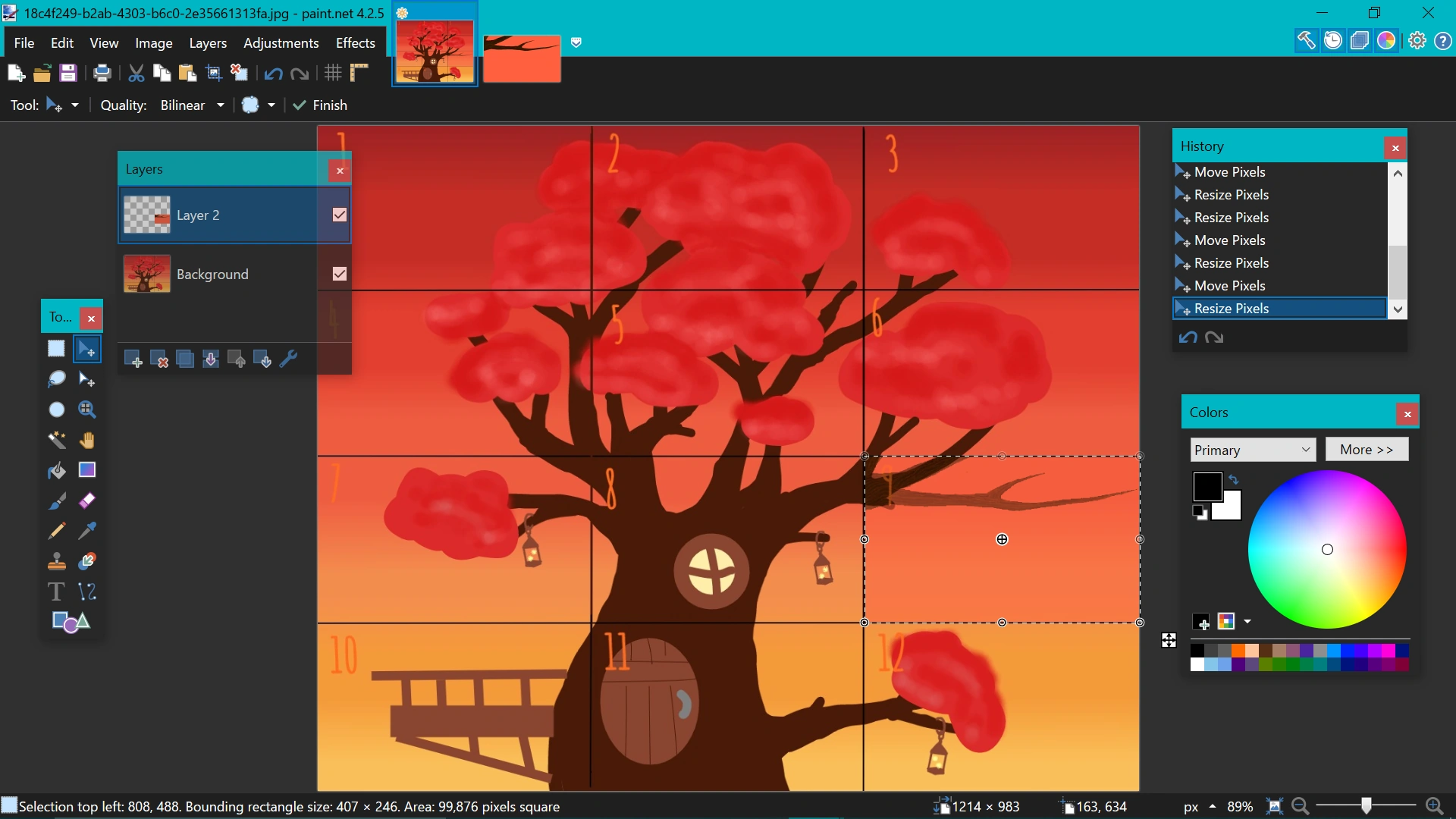Open the Adjustments menu
Image resolution: width=1456 pixels, height=819 pixels.
coord(281,43)
